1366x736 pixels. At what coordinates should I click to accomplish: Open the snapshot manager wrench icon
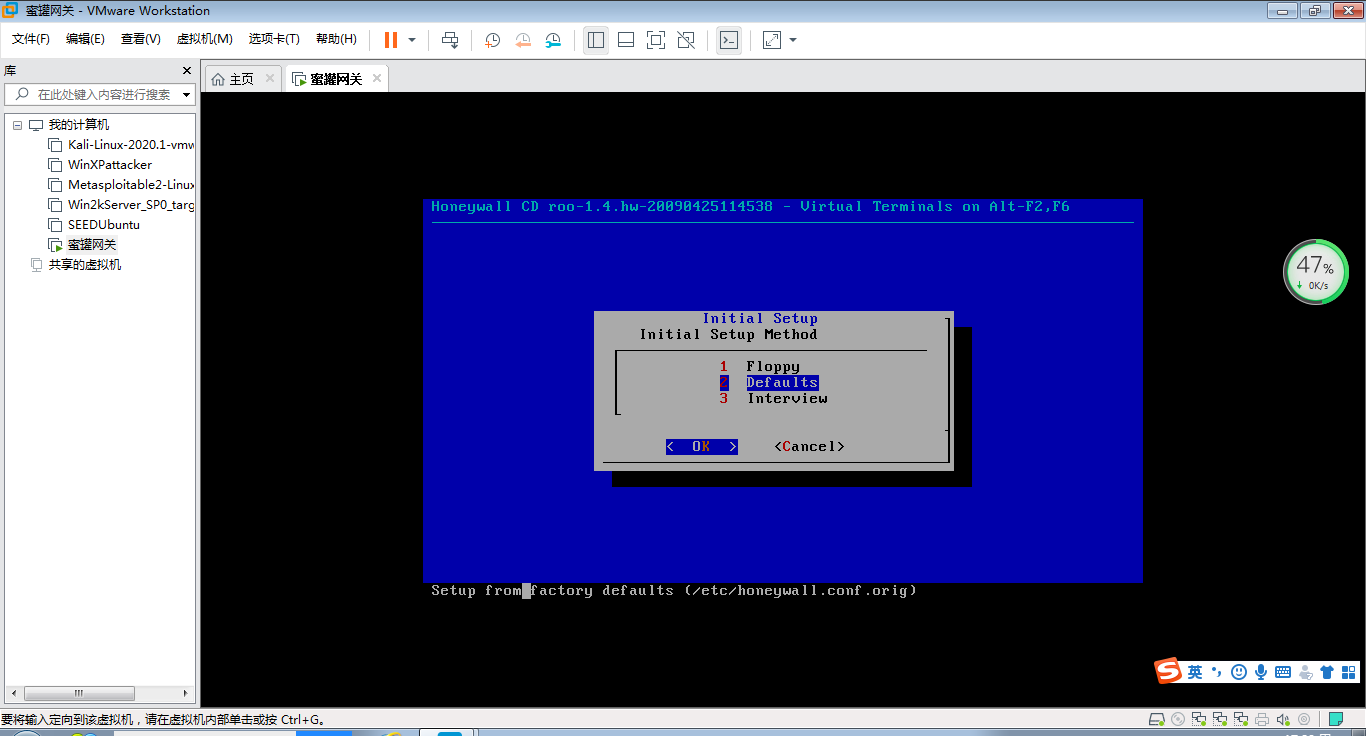click(x=553, y=40)
